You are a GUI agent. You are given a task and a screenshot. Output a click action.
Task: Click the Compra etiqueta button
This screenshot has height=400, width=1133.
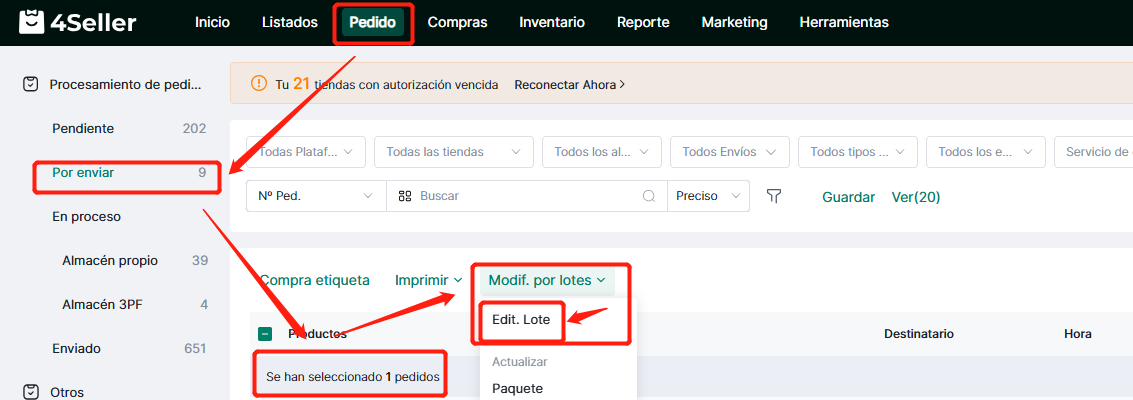(314, 281)
